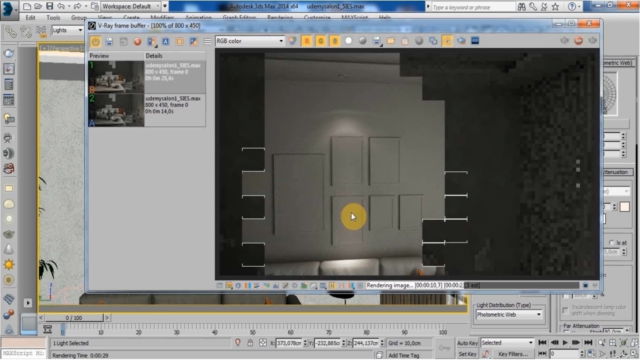Step to the previous frame
640x360 pixels.
[554, 343]
